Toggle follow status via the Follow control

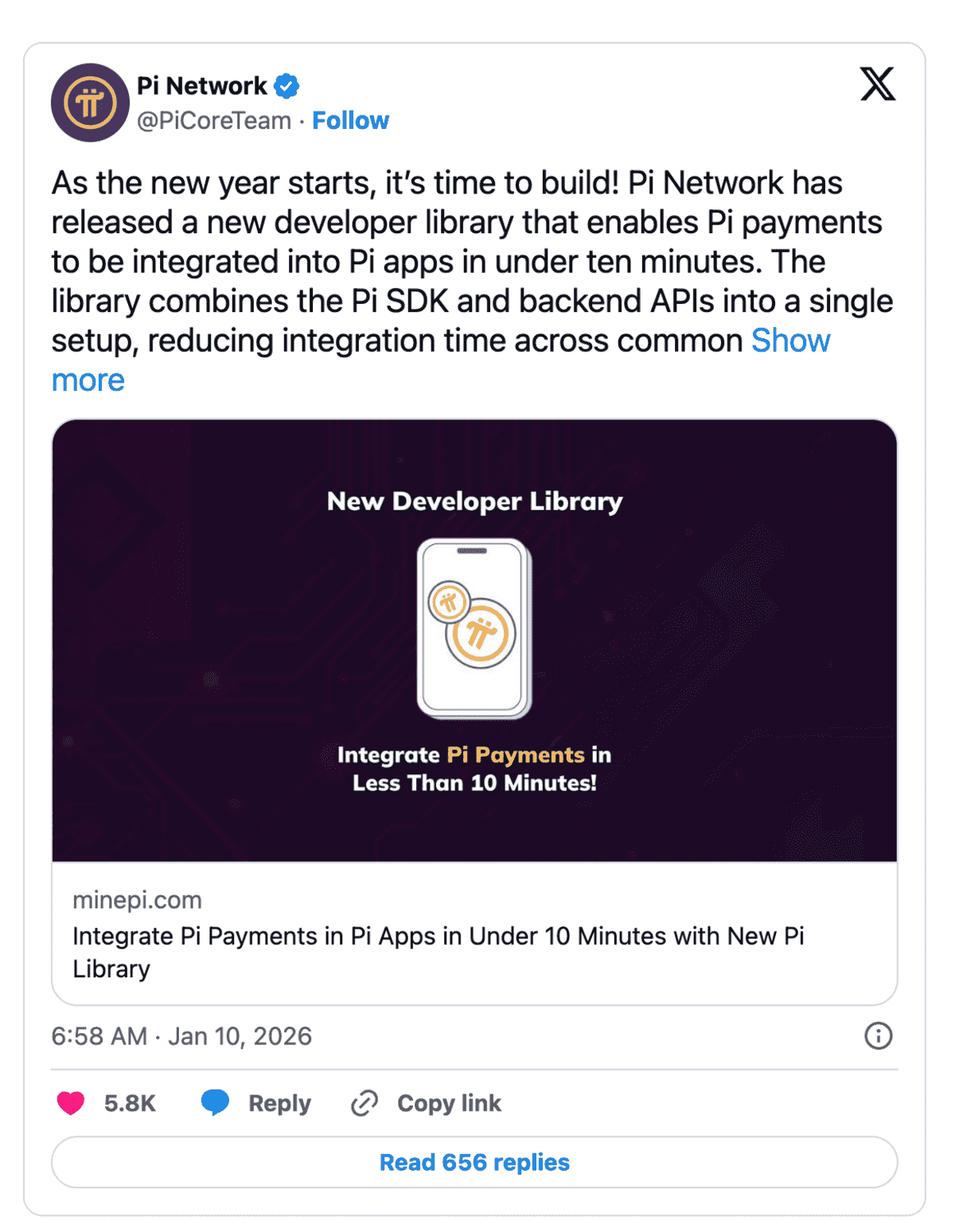pos(351,120)
